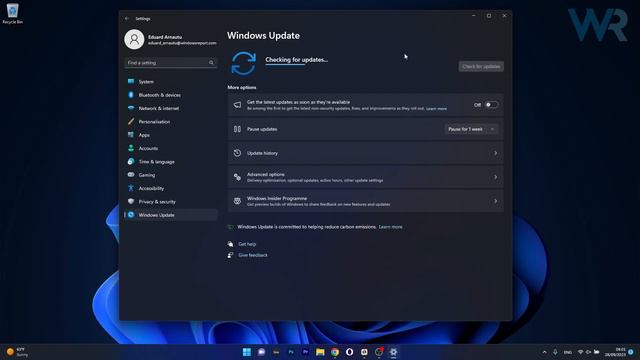Viewport: 640px width, 360px height.
Task: Click the Find a setting search box
Action: tap(171, 62)
